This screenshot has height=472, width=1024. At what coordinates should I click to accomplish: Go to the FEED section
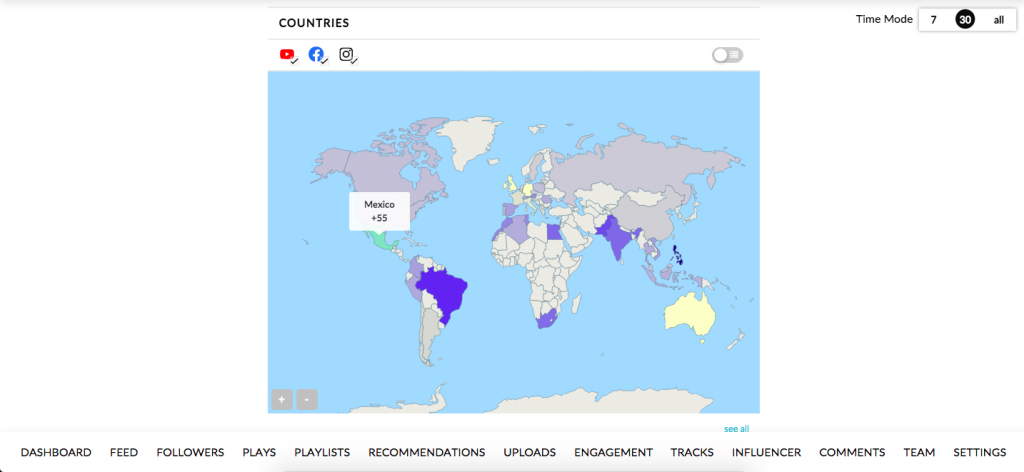(x=123, y=452)
